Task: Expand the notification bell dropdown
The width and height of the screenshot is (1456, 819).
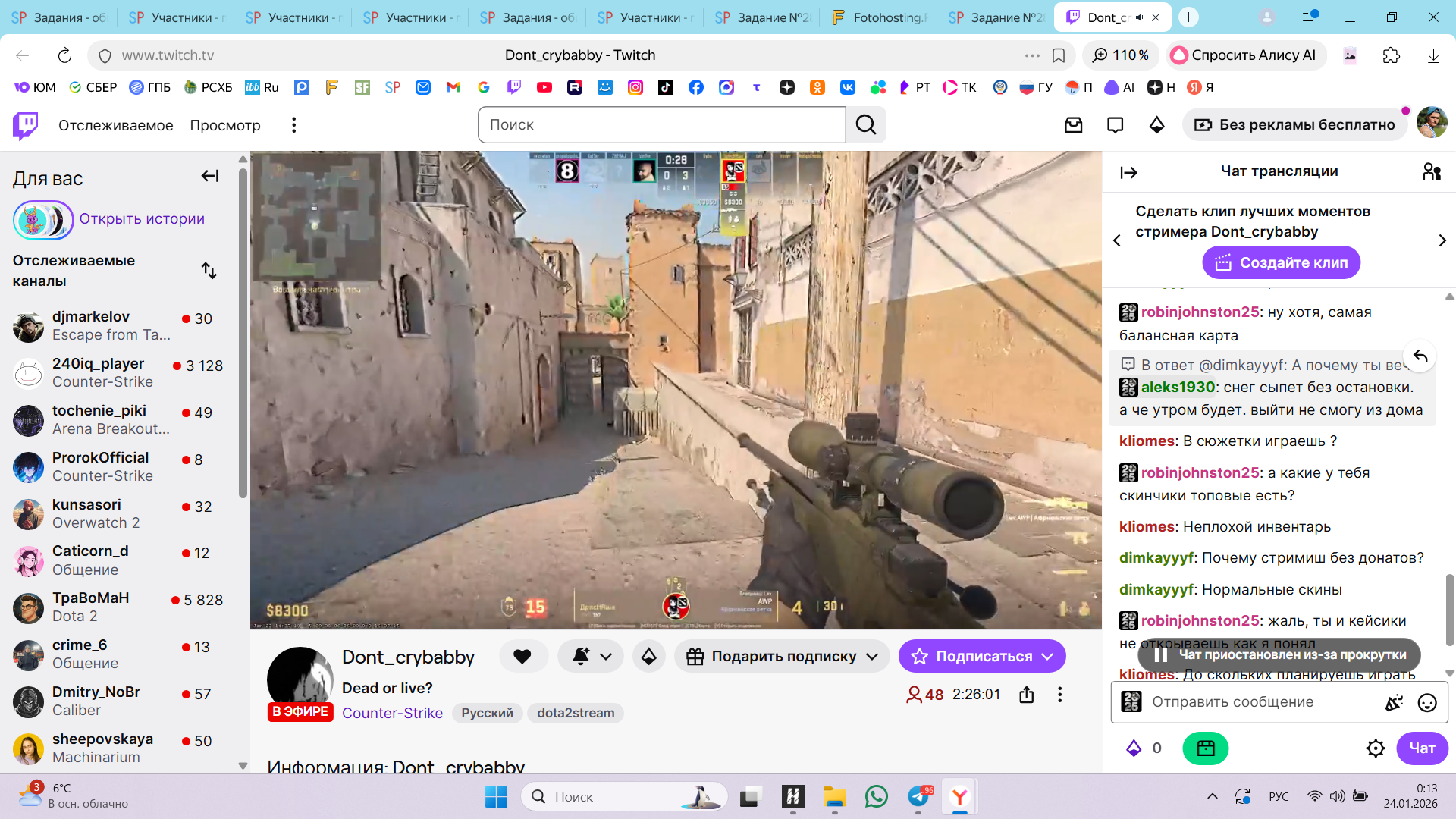Action: (591, 657)
